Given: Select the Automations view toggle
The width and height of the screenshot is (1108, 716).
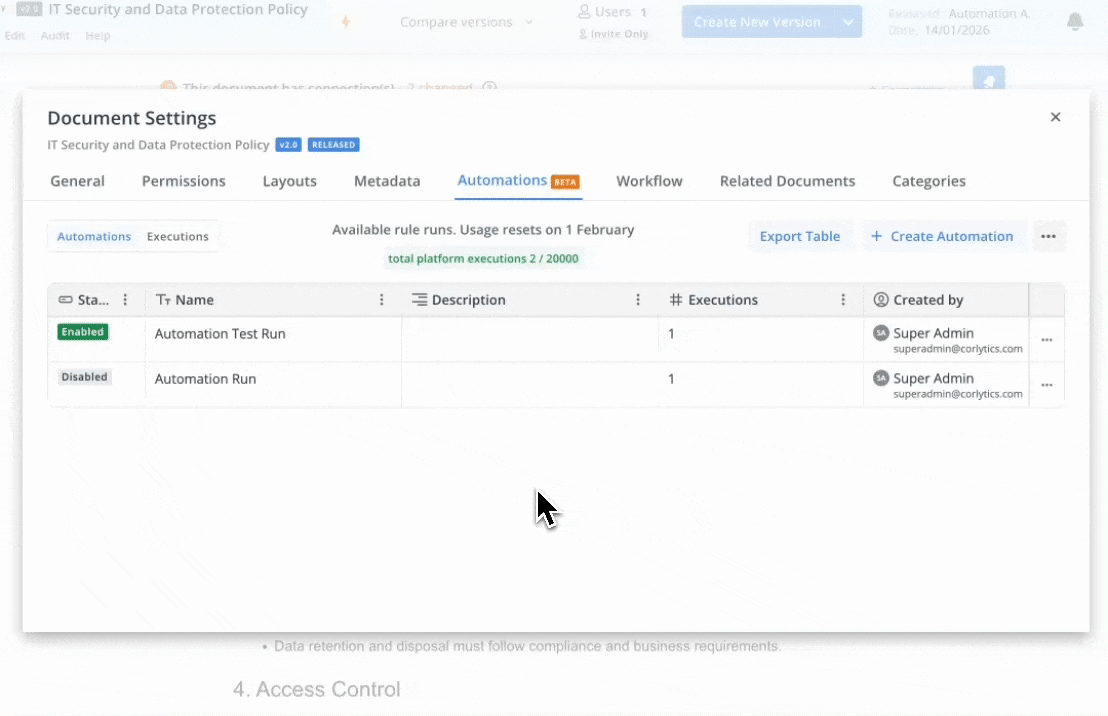Looking at the screenshot, I should pyautogui.click(x=94, y=237).
